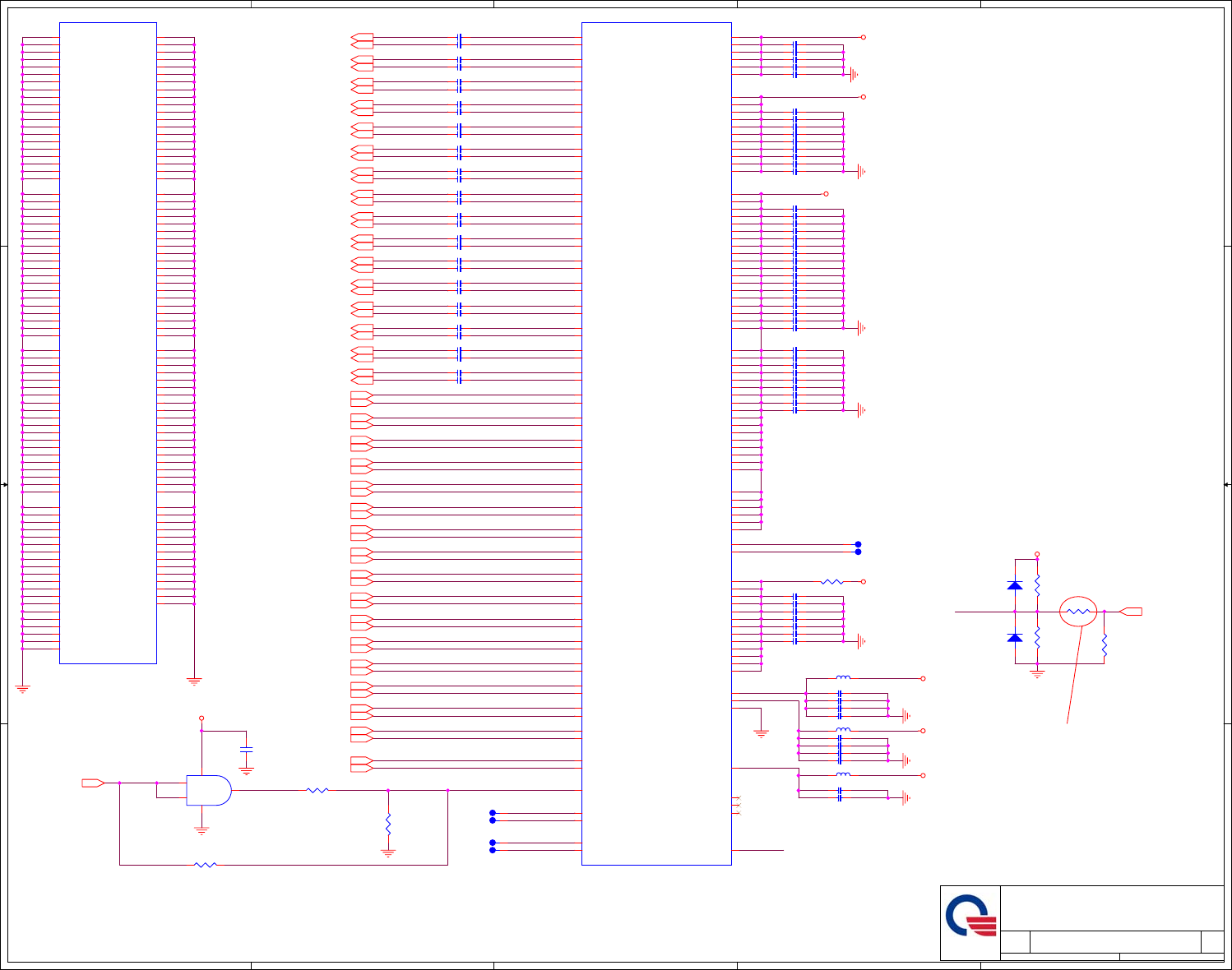This screenshot has height=970, width=1232.
Task: Select the ground symbol below the diode clamp circuit
Action: (1037, 674)
